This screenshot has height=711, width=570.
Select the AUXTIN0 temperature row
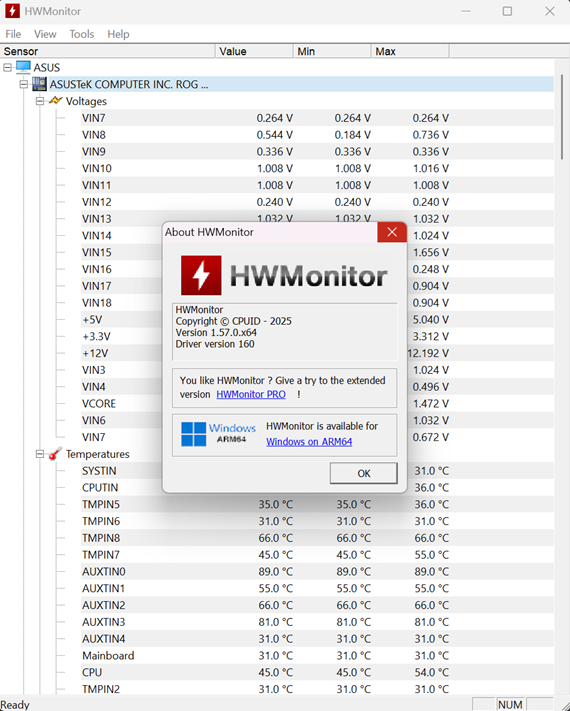point(317,571)
